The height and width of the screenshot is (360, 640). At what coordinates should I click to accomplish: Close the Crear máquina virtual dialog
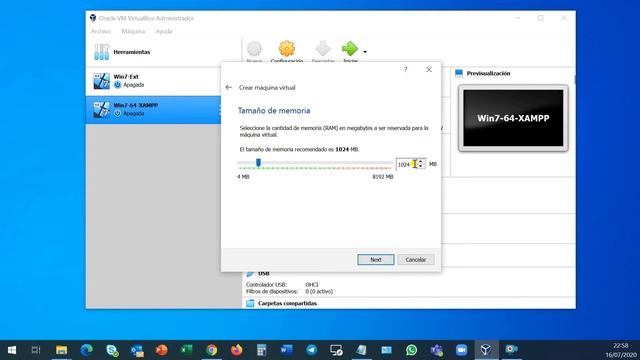(x=429, y=69)
